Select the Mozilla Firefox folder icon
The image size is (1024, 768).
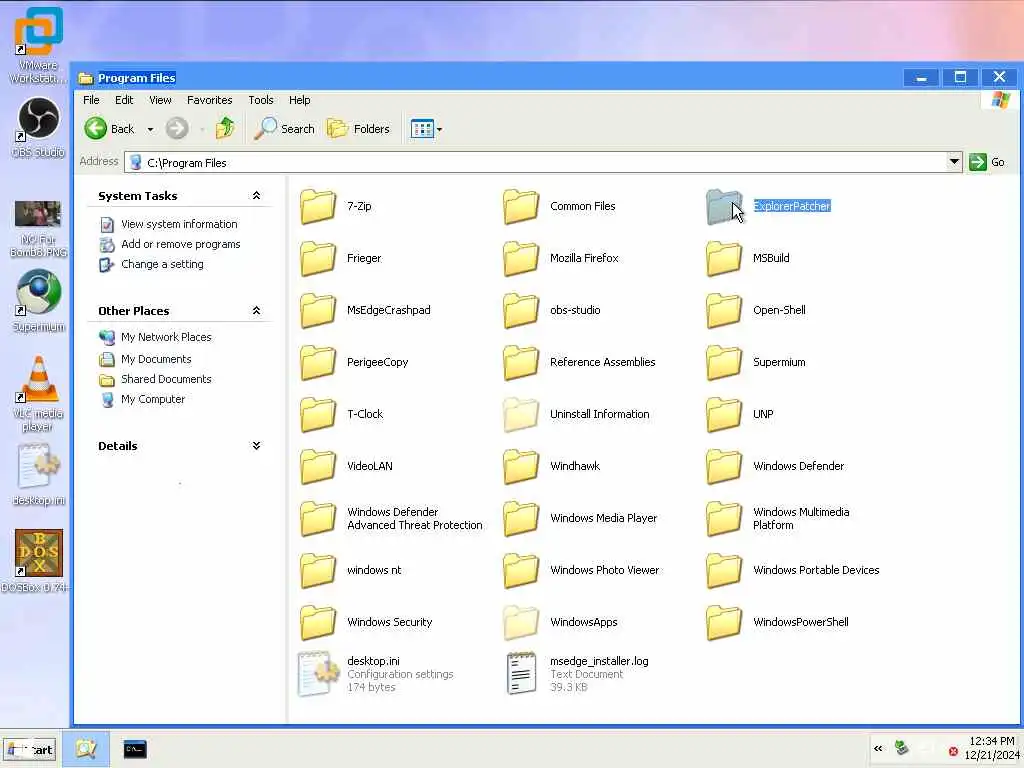(x=521, y=258)
